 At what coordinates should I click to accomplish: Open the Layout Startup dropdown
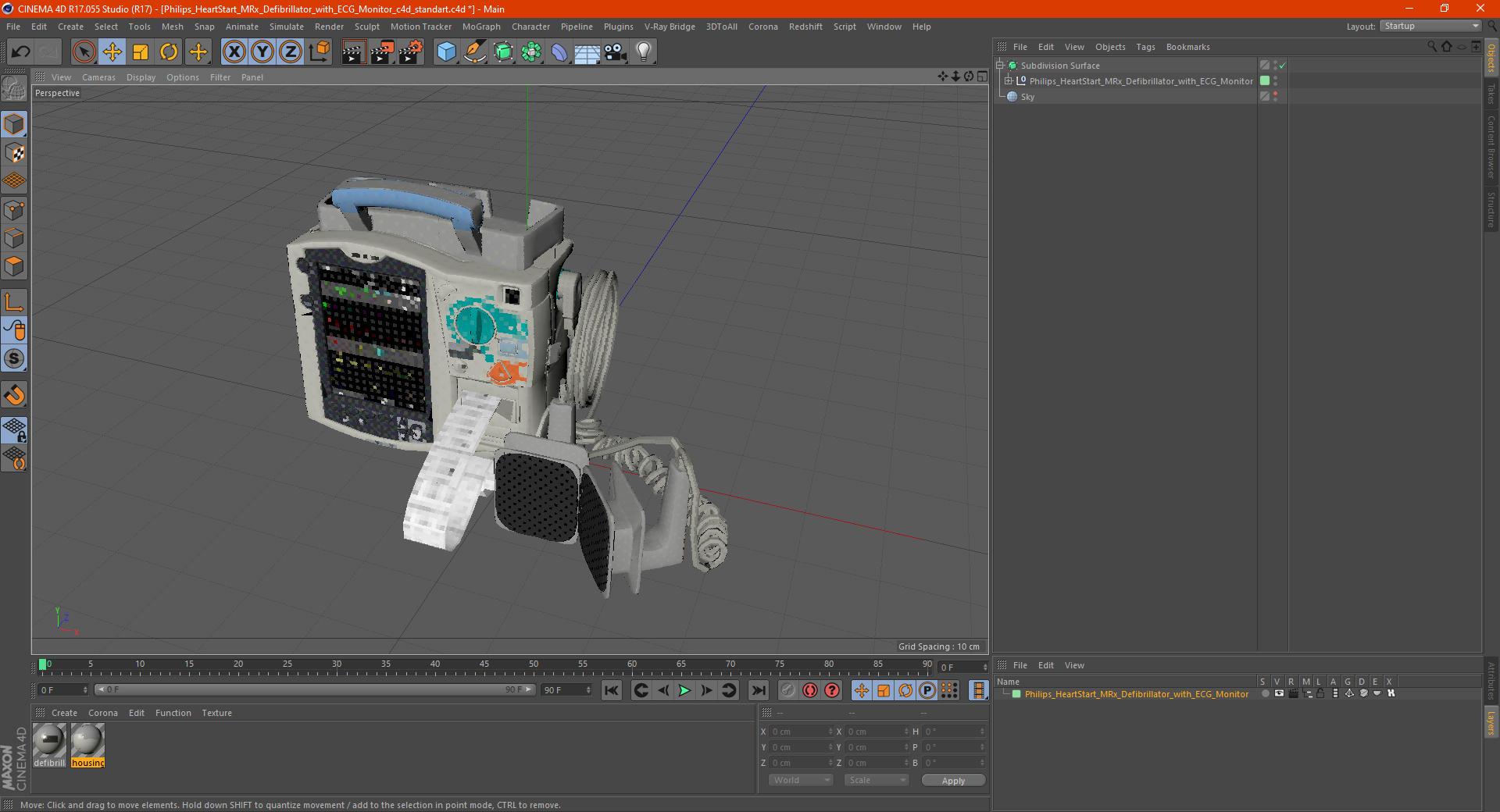click(x=1431, y=26)
